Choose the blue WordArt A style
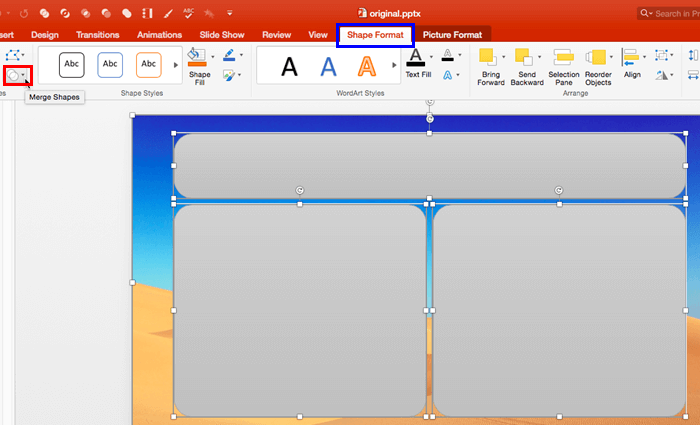 [x=328, y=66]
